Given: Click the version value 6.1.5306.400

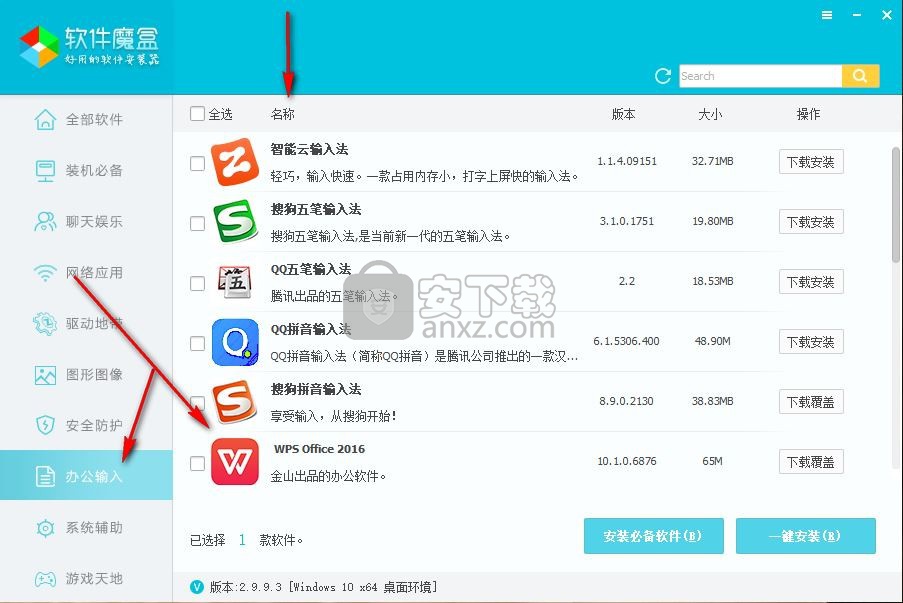Looking at the screenshot, I should coord(627,341).
